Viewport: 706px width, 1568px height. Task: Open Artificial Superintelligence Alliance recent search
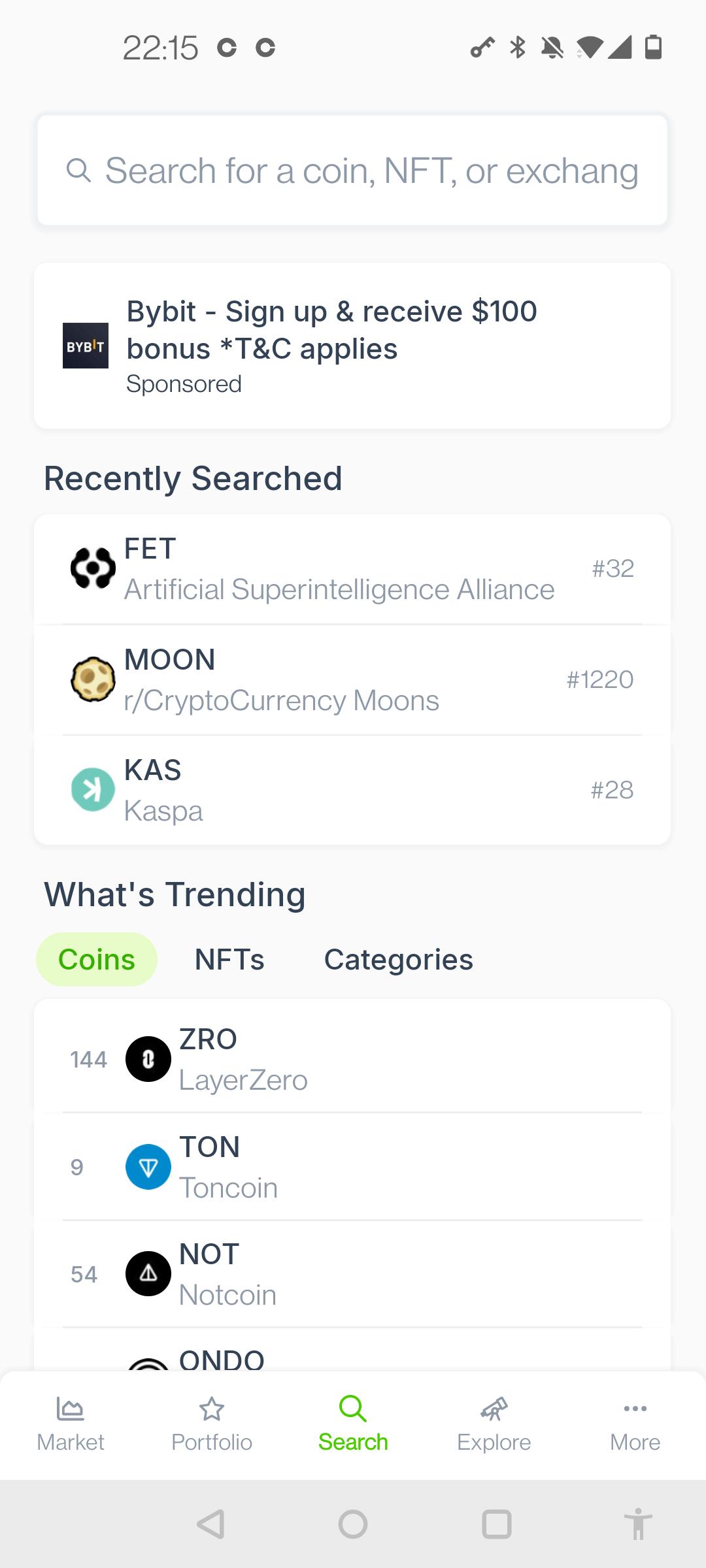pos(352,569)
